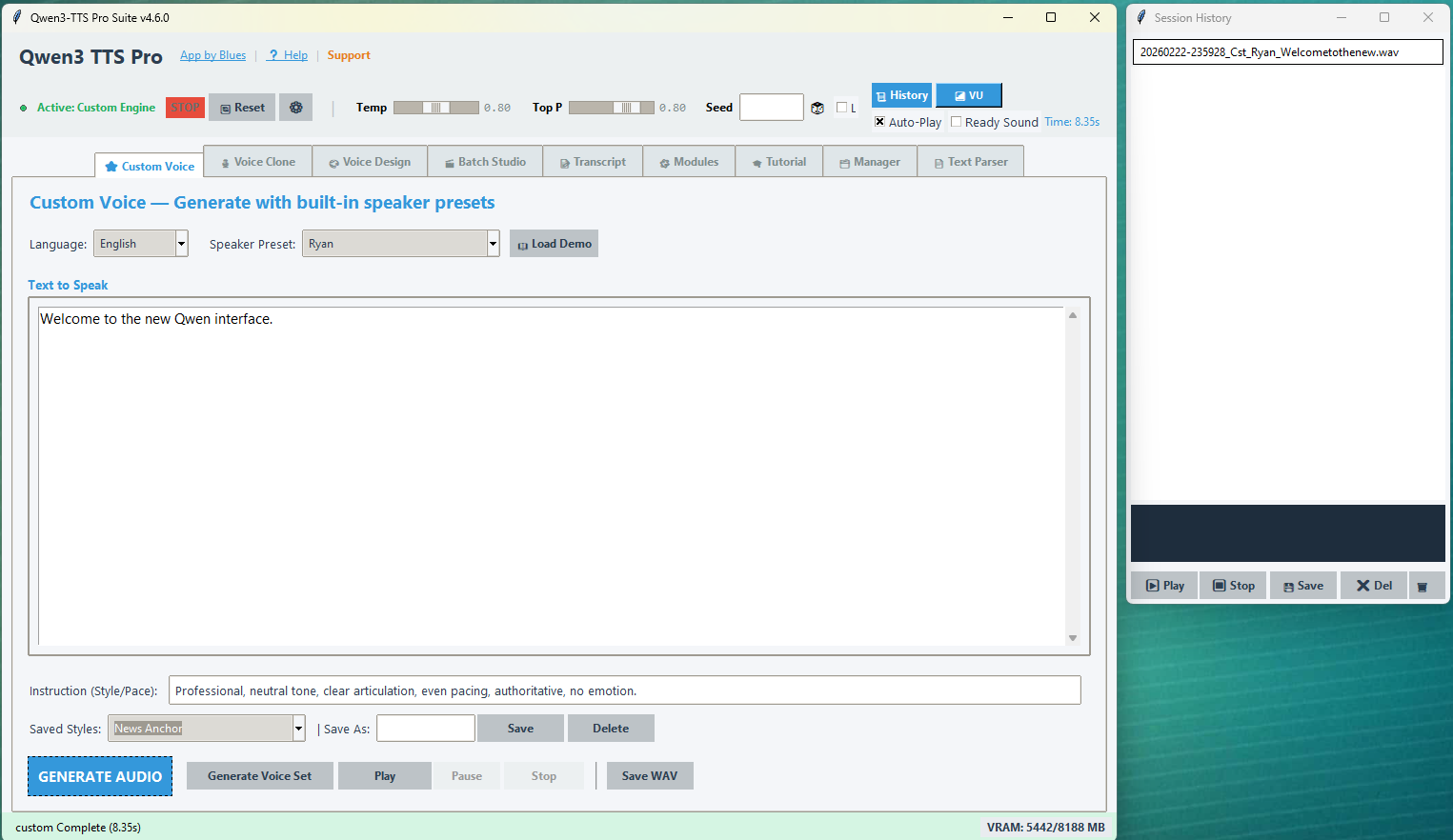Open the settings gear next to Reset
The height and width of the screenshot is (840, 1453).
point(295,107)
